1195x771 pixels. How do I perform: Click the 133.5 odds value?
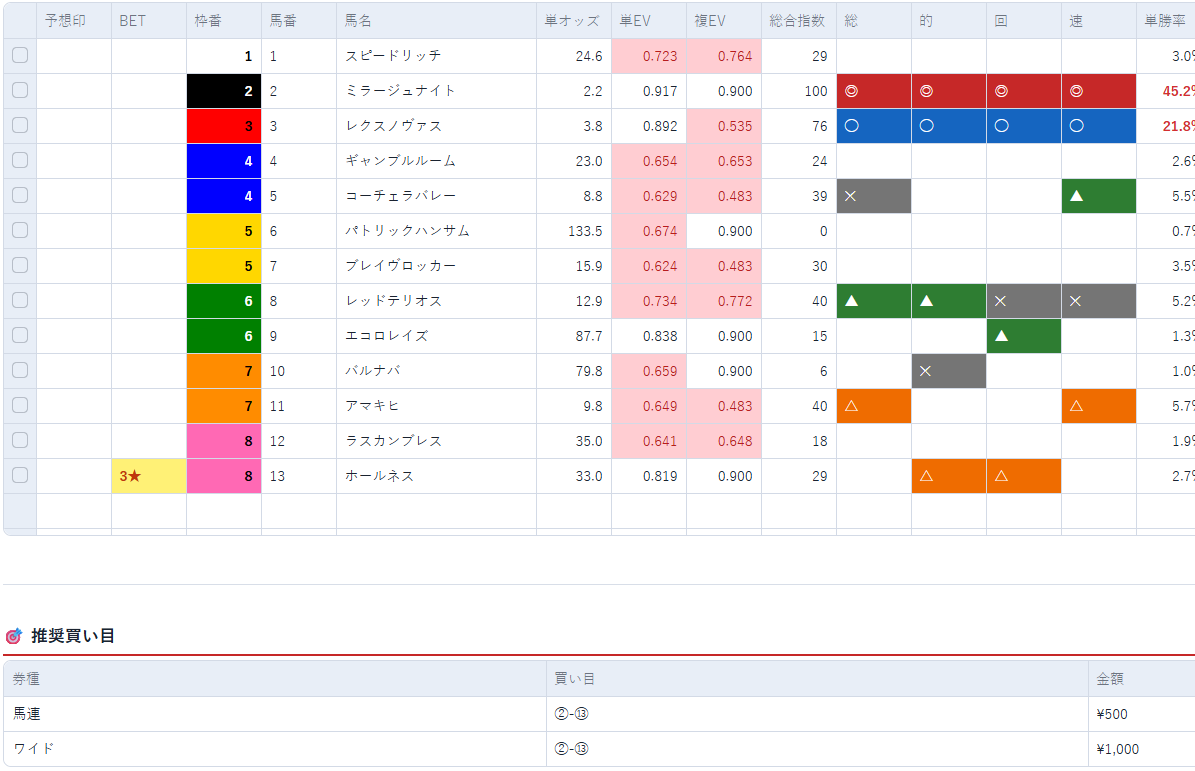click(585, 231)
